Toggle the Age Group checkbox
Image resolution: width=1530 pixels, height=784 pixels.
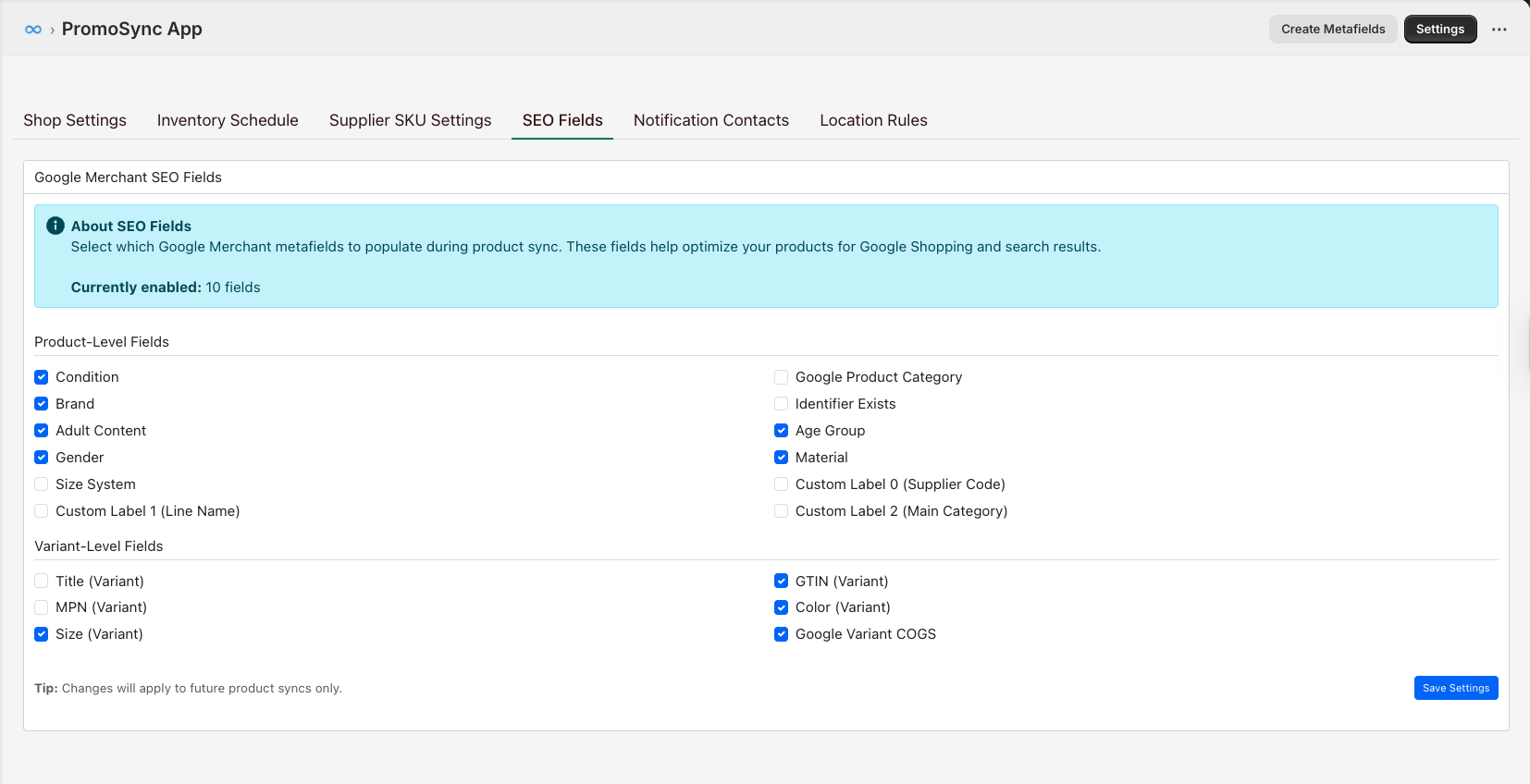[782, 431]
